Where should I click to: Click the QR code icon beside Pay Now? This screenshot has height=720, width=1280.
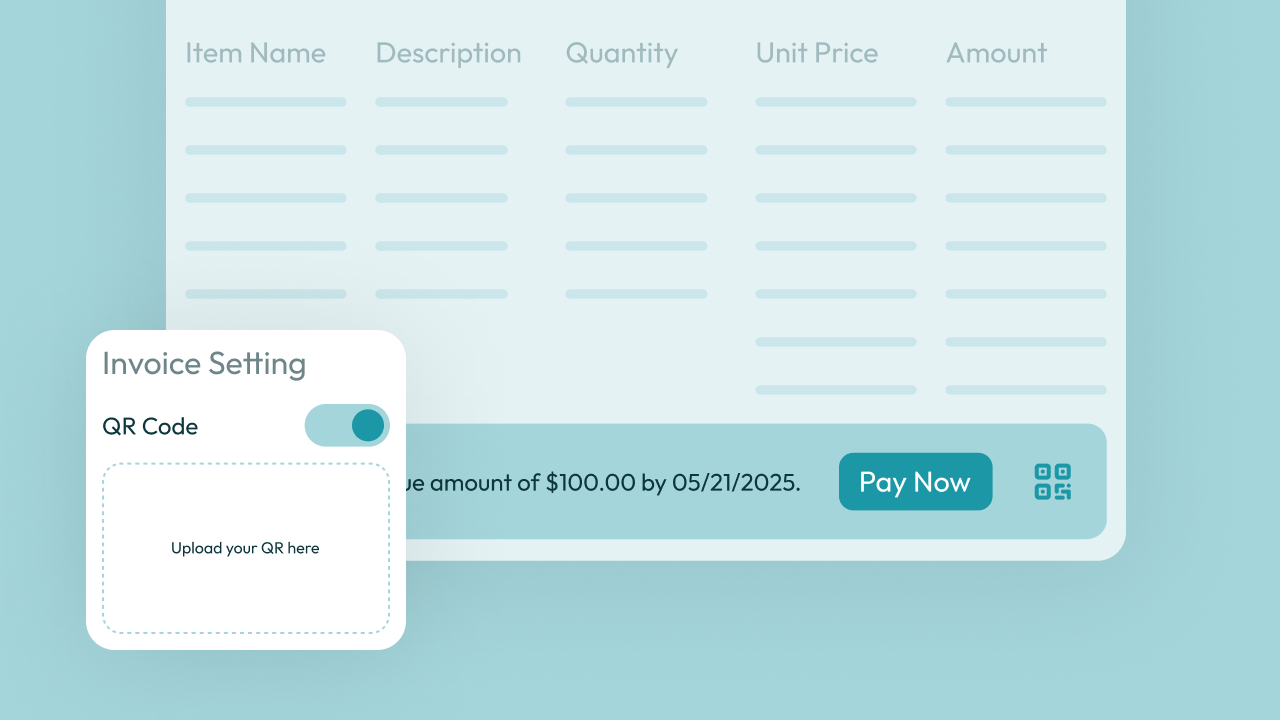[x=1052, y=482]
